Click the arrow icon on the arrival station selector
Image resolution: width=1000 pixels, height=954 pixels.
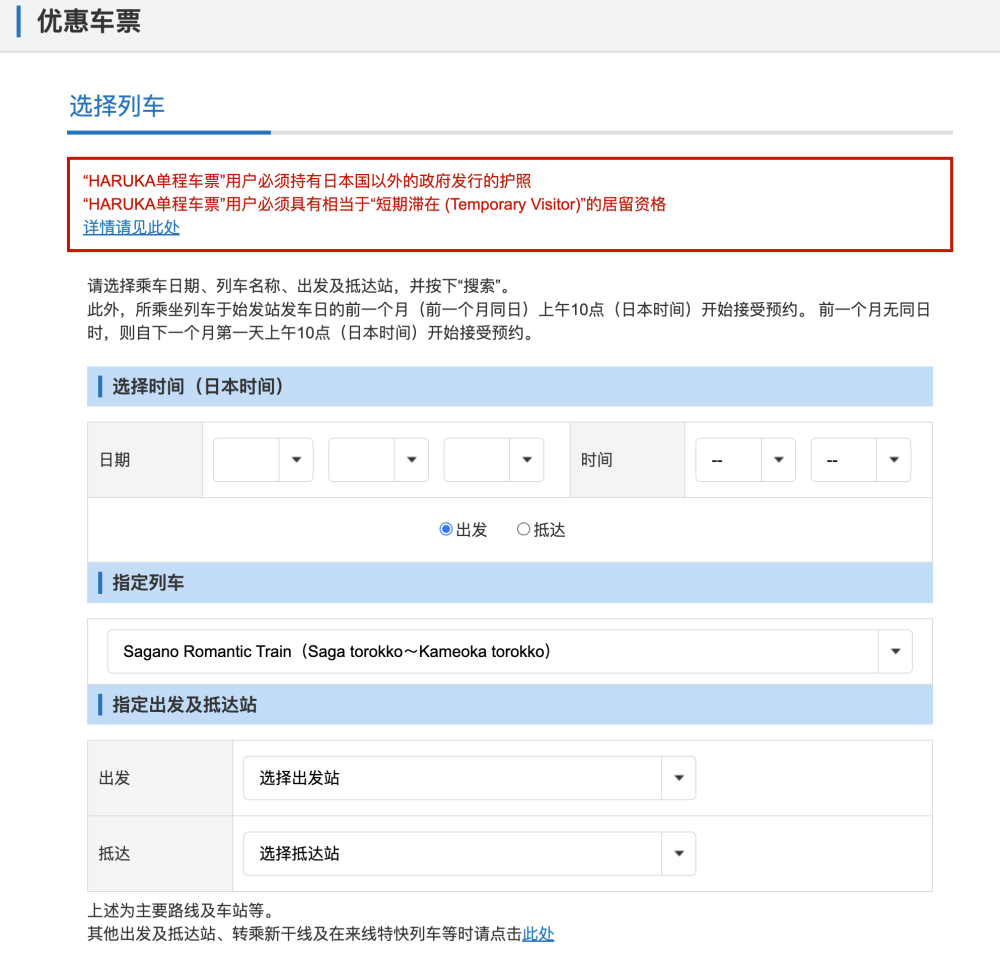click(x=679, y=853)
